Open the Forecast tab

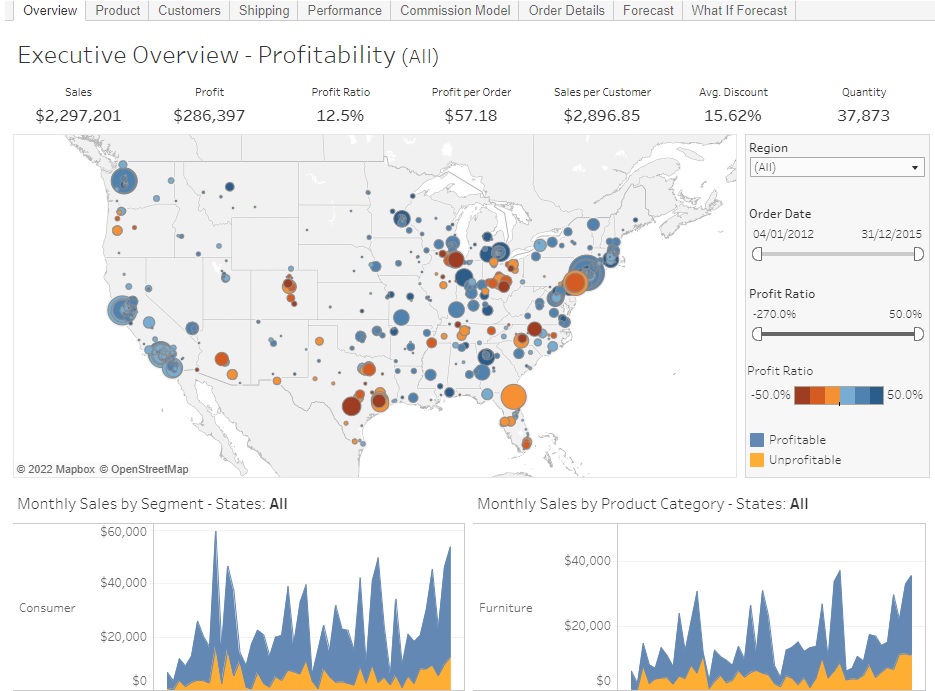pyautogui.click(x=647, y=11)
